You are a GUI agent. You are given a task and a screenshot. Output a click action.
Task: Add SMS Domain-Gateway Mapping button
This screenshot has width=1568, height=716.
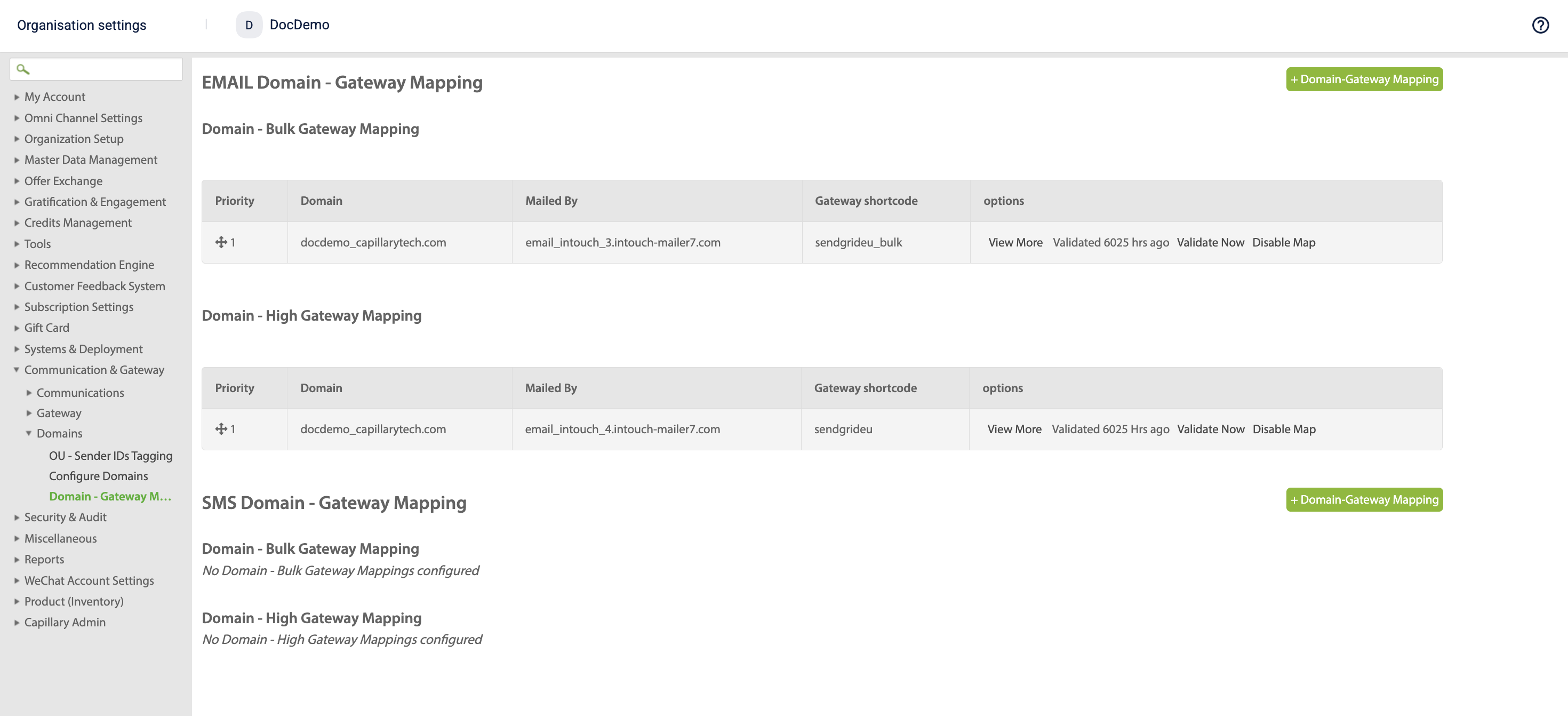pos(1364,500)
